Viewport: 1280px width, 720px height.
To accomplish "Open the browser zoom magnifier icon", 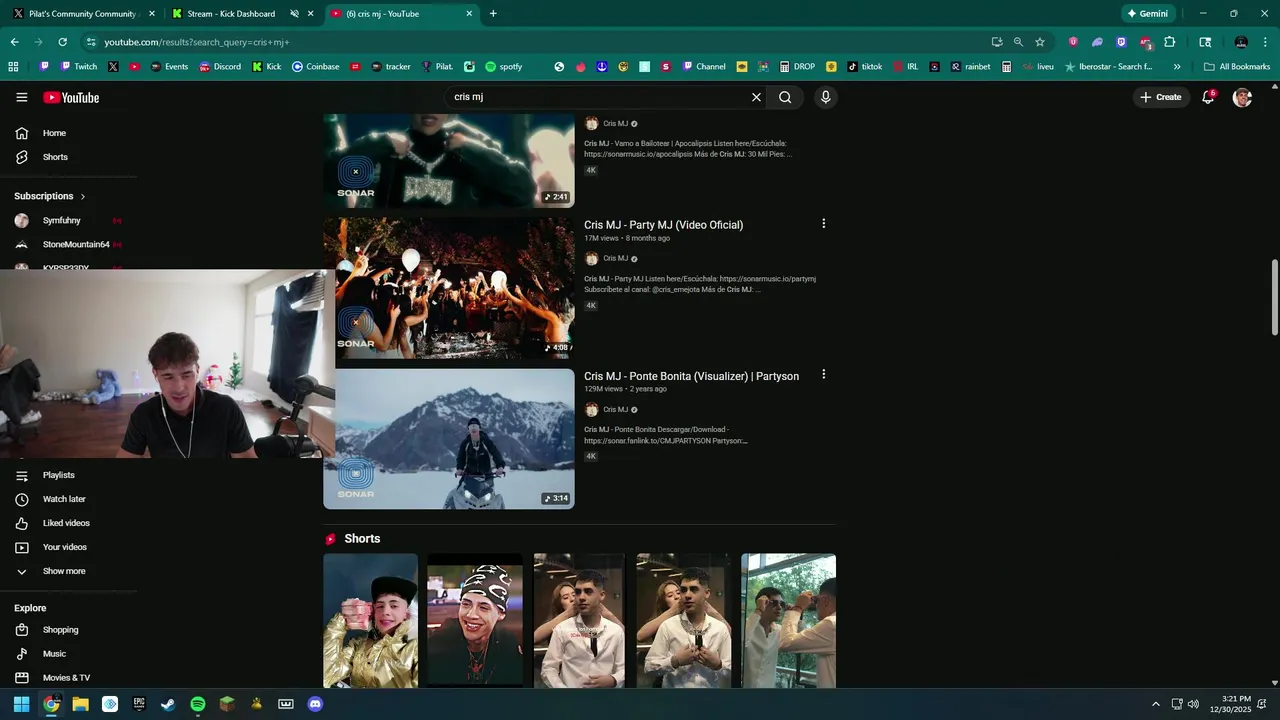I will [x=1018, y=42].
